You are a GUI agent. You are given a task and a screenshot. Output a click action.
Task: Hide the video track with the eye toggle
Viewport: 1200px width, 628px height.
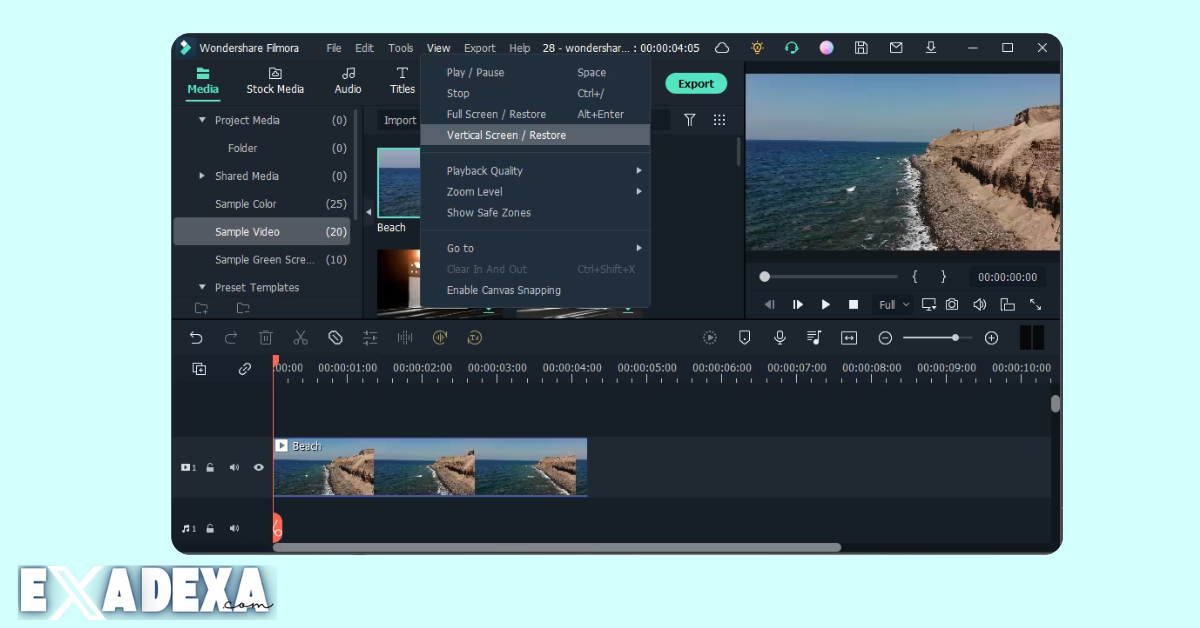(x=258, y=467)
